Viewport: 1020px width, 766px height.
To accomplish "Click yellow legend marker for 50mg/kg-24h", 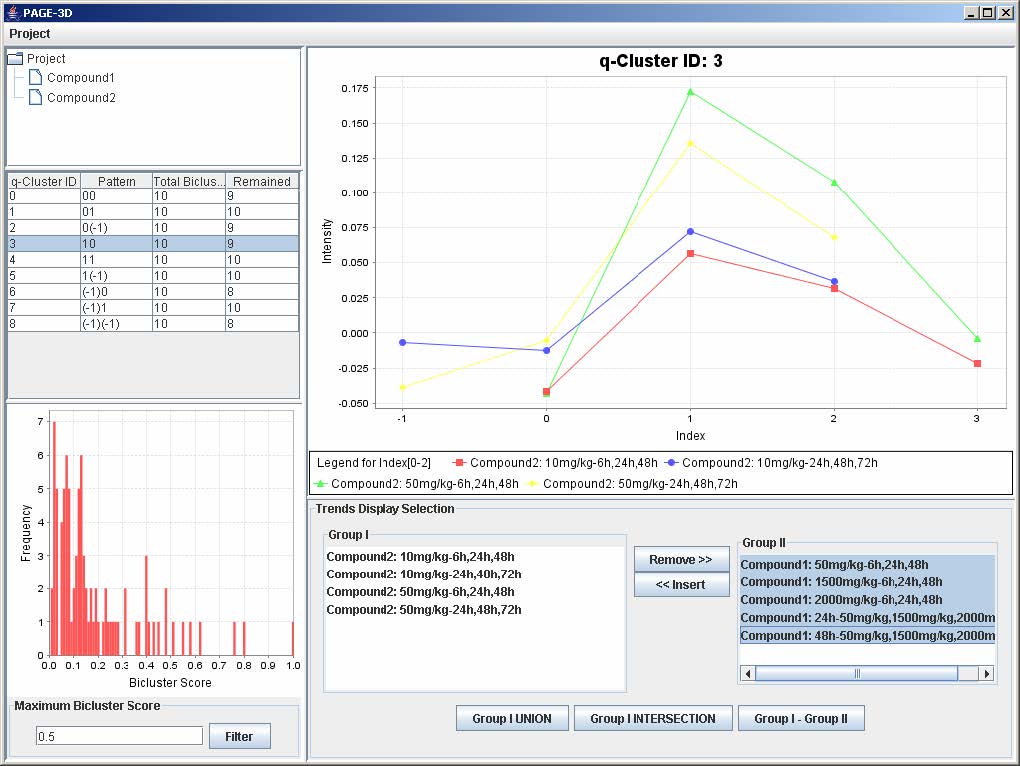I will [532, 483].
